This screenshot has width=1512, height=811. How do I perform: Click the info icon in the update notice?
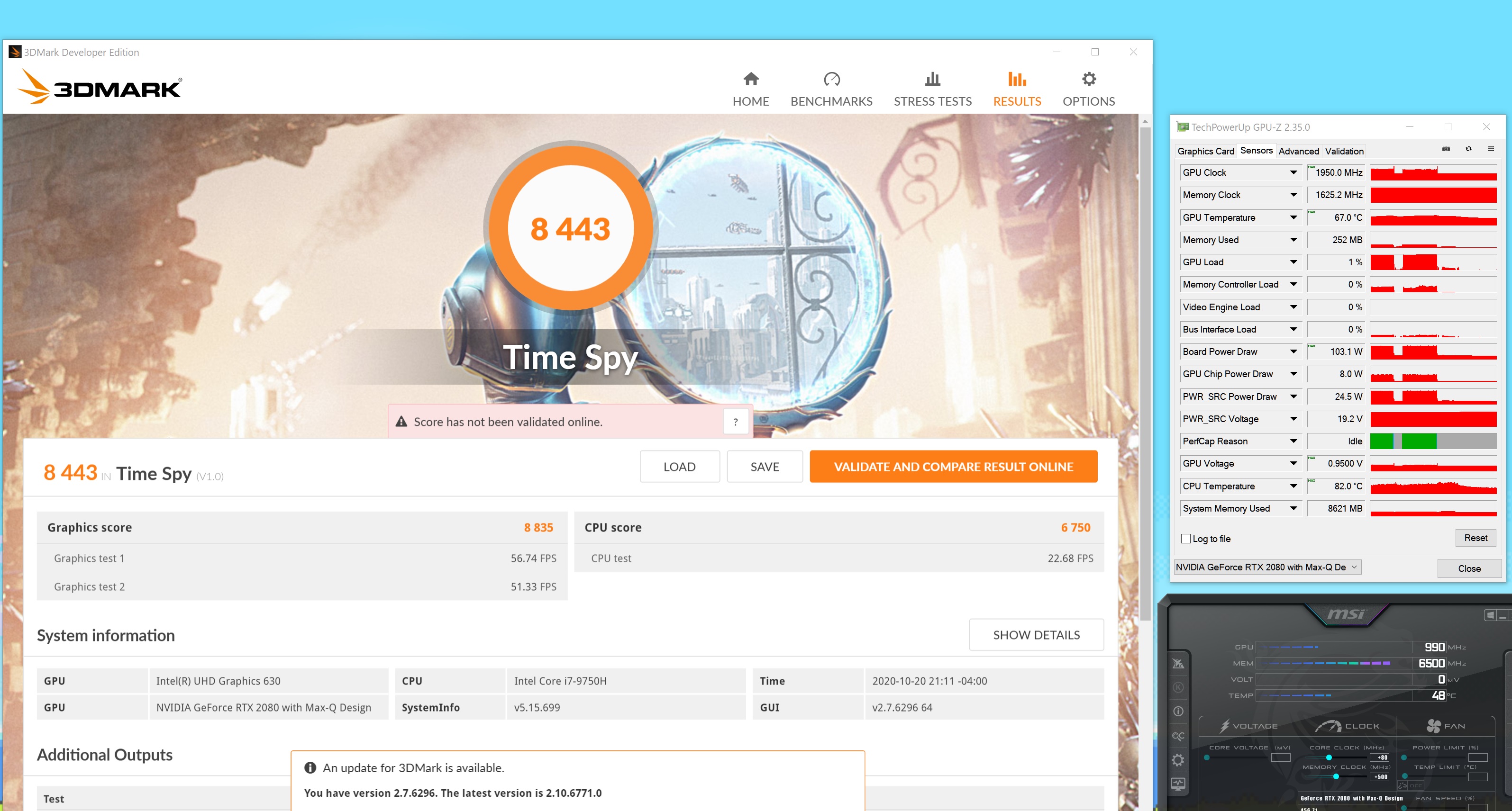(x=310, y=767)
